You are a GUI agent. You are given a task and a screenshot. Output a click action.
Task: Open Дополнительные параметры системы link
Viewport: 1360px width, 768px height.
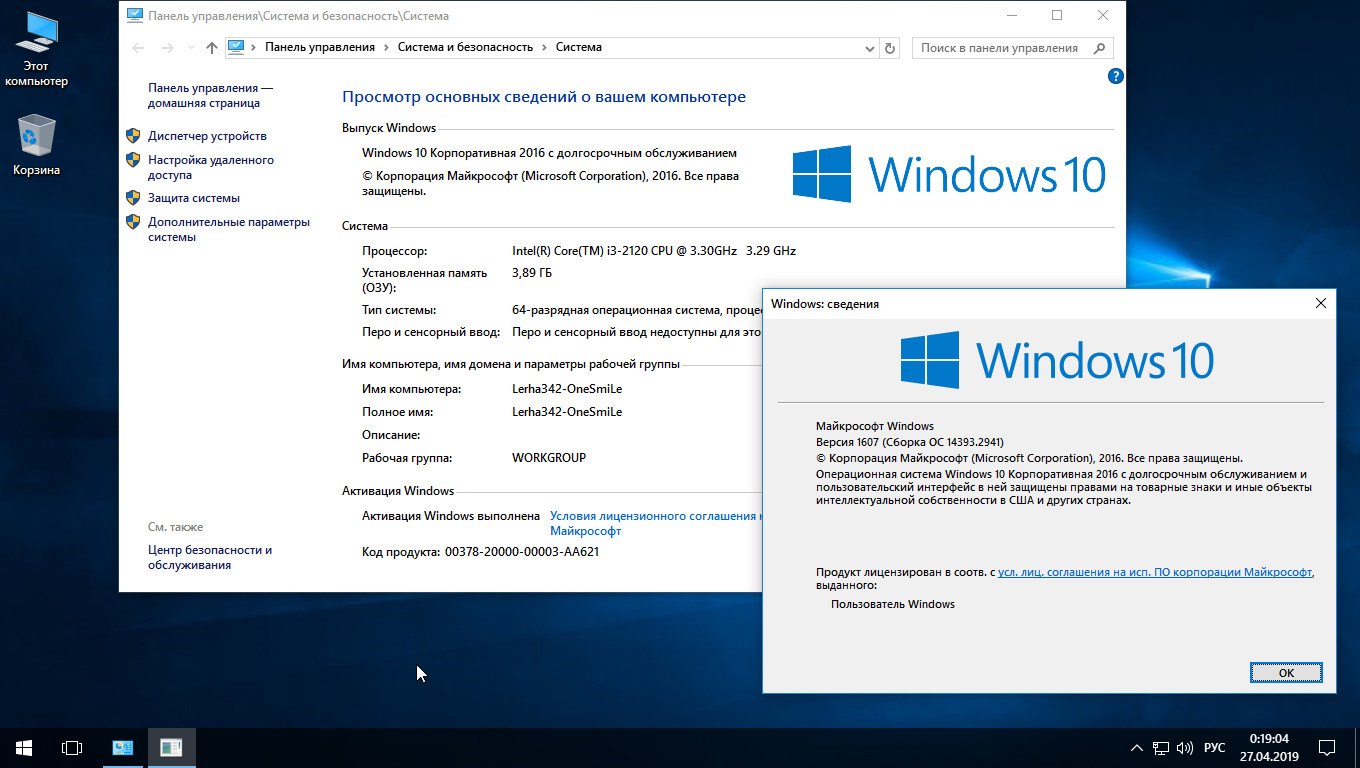[x=229, y=229]
